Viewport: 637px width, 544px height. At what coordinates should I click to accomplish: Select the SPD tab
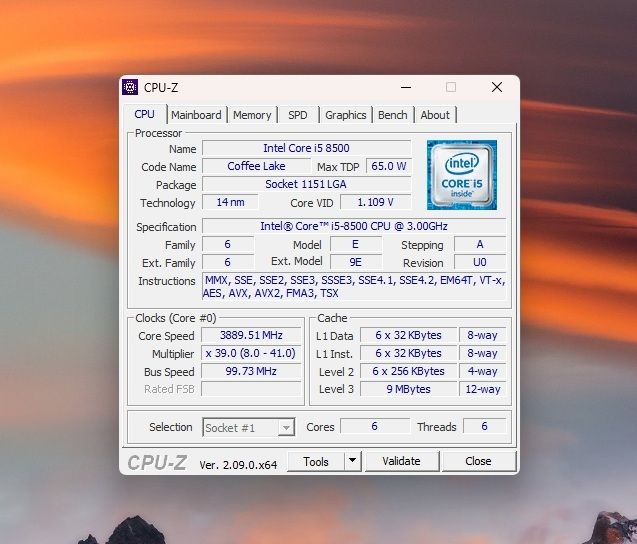(298, 115)
